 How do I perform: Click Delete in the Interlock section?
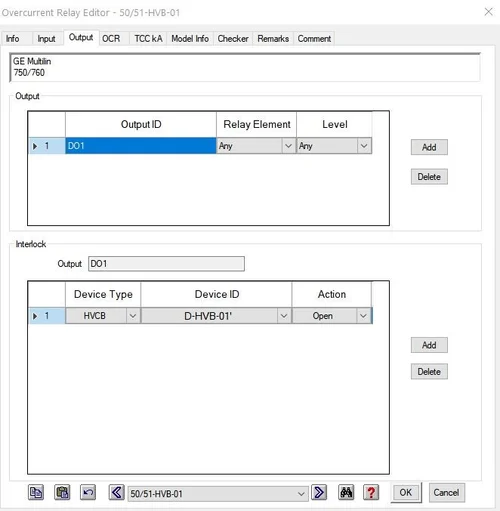(429, 371)
